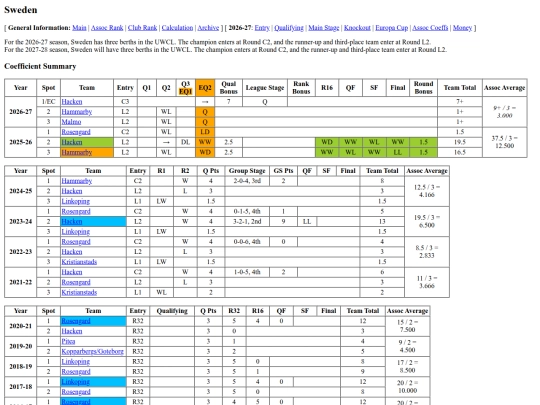Open the Qualifying link
This screenshot has height=405, width=540.
289,28
